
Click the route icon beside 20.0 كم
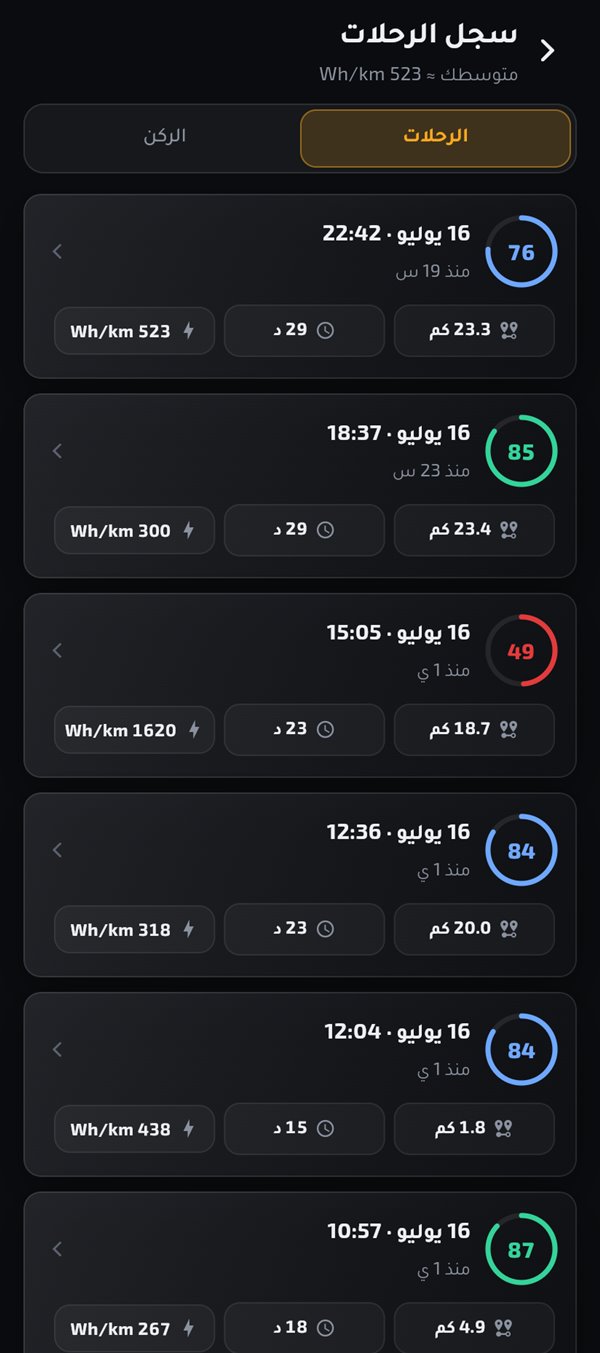coord(509,930)
